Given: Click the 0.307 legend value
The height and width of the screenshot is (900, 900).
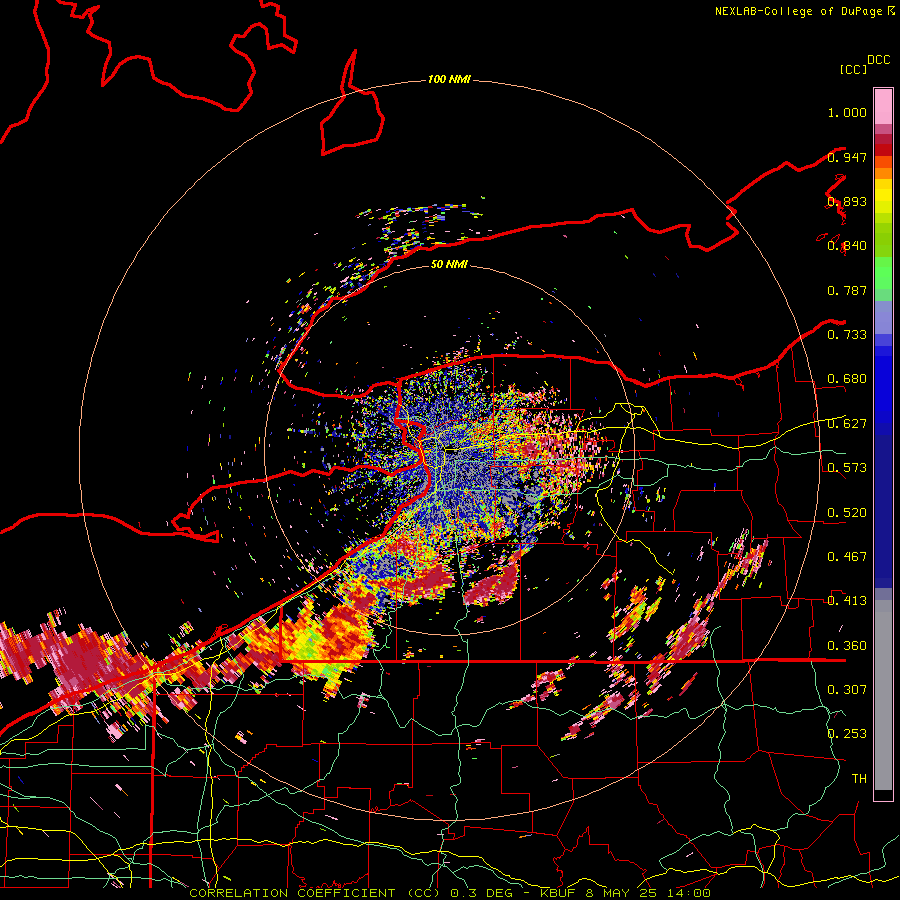Looking at the screenshot, I should 847,690.
